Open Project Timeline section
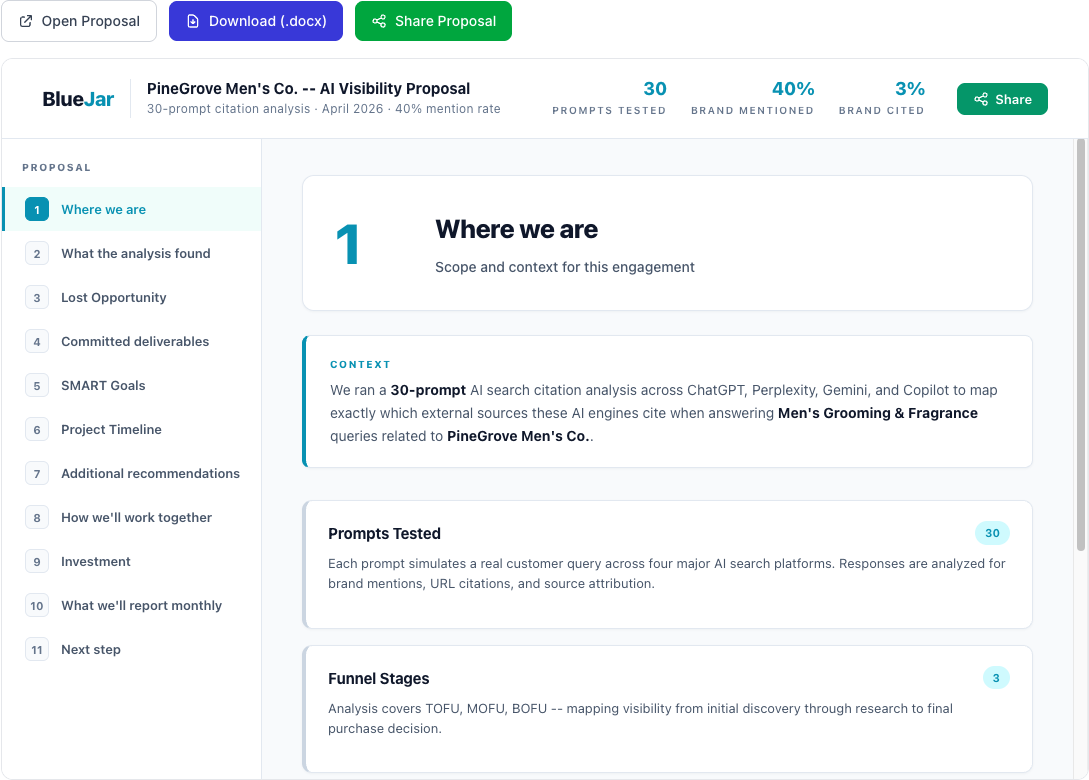 coord(132,429)
